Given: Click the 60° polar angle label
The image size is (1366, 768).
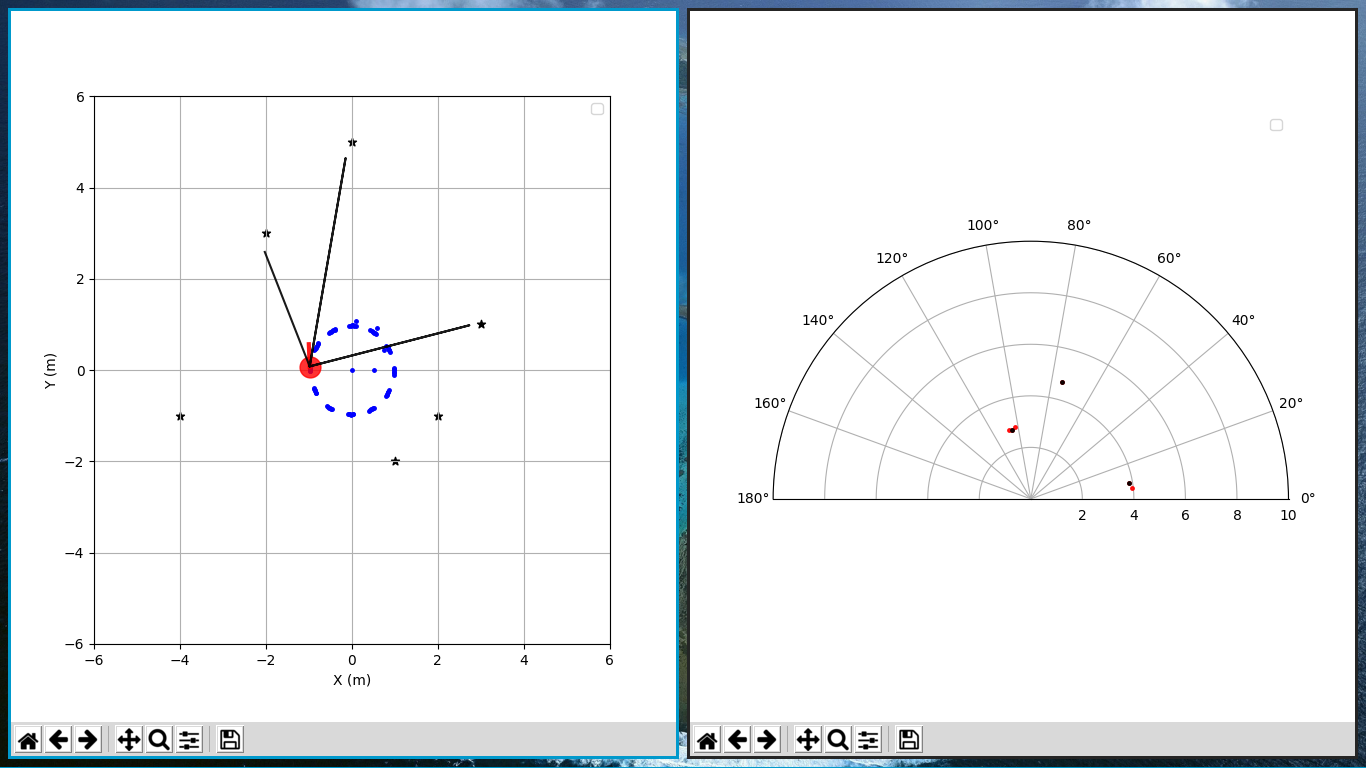Looking at the screenshot, I should 1169,259.
